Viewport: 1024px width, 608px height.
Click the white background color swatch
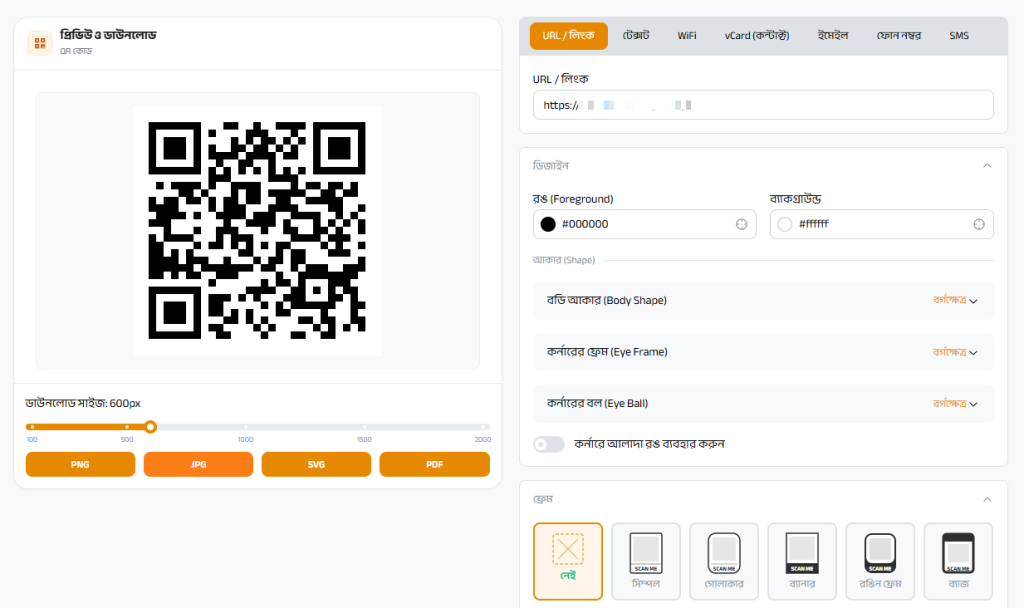click(x=785, y=224)
